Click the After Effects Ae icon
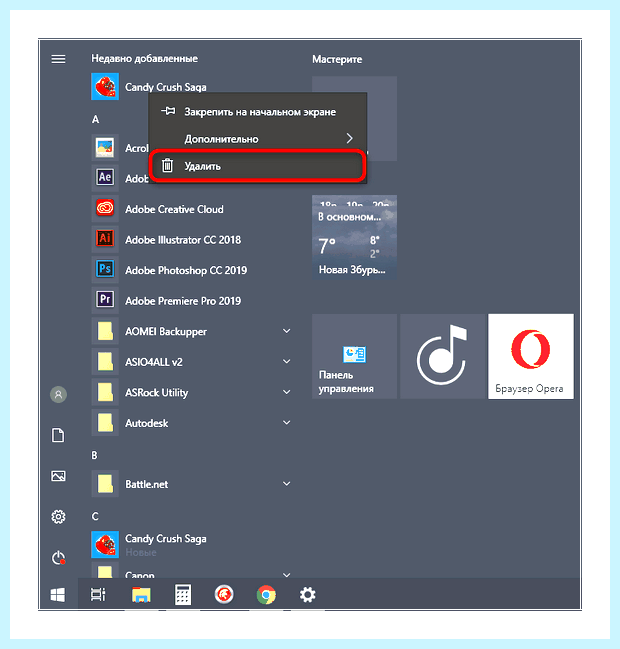The height and width of the screenshot is (649, 620). (105, 178)
